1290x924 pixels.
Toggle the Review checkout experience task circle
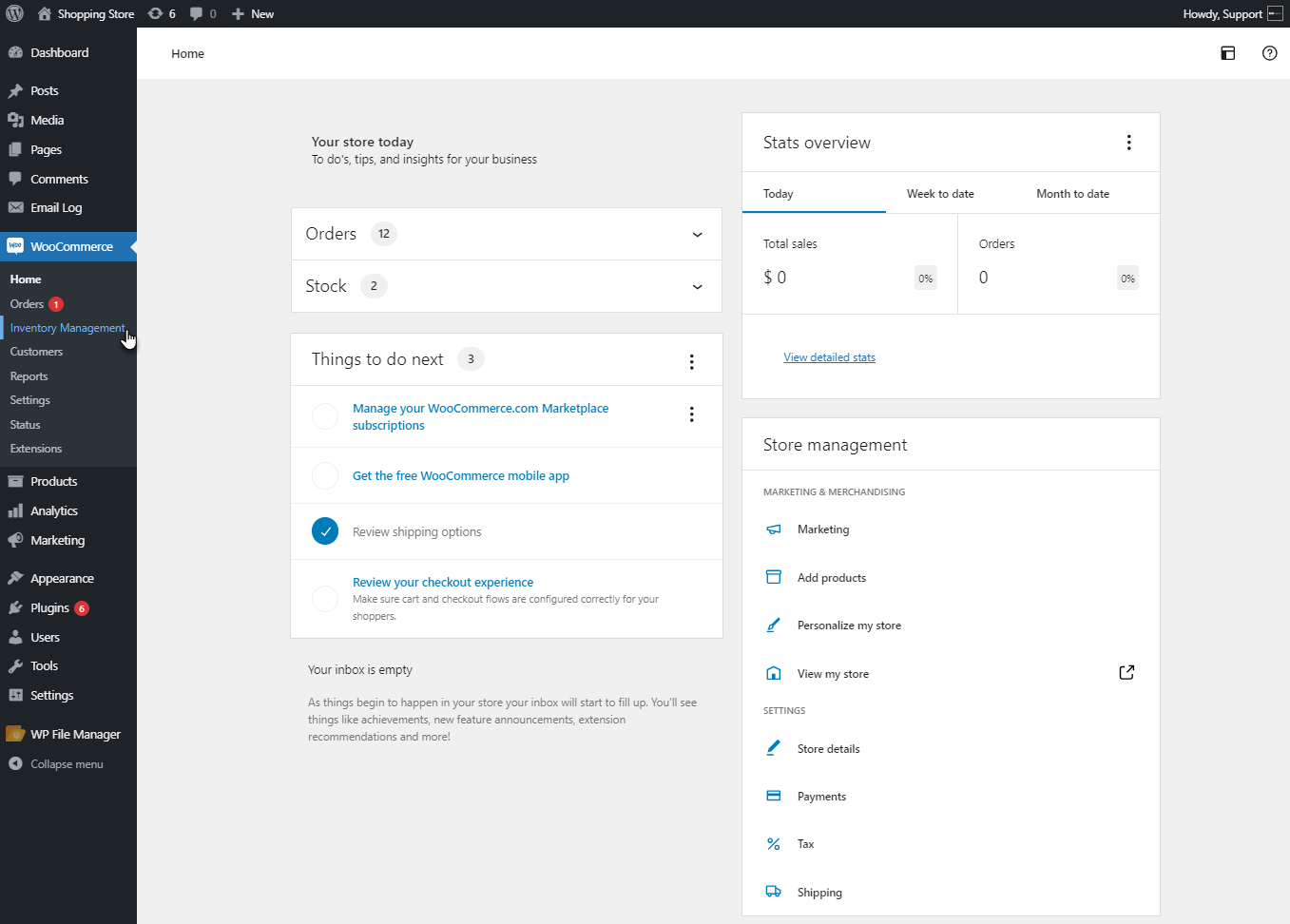click(x=325, y=599)
